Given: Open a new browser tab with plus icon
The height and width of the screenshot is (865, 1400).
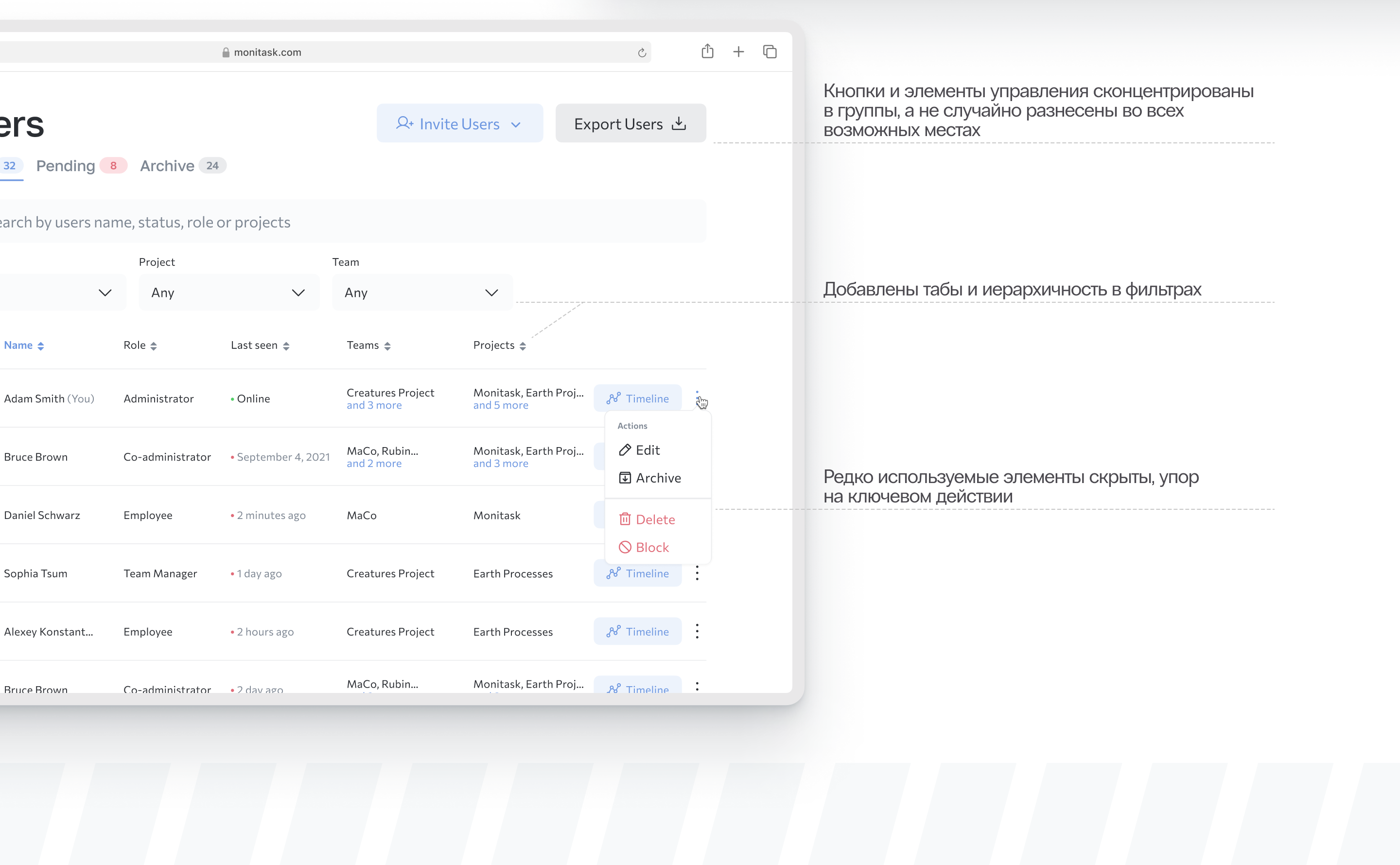Looking at the screenshot, I should click(738, 52).
